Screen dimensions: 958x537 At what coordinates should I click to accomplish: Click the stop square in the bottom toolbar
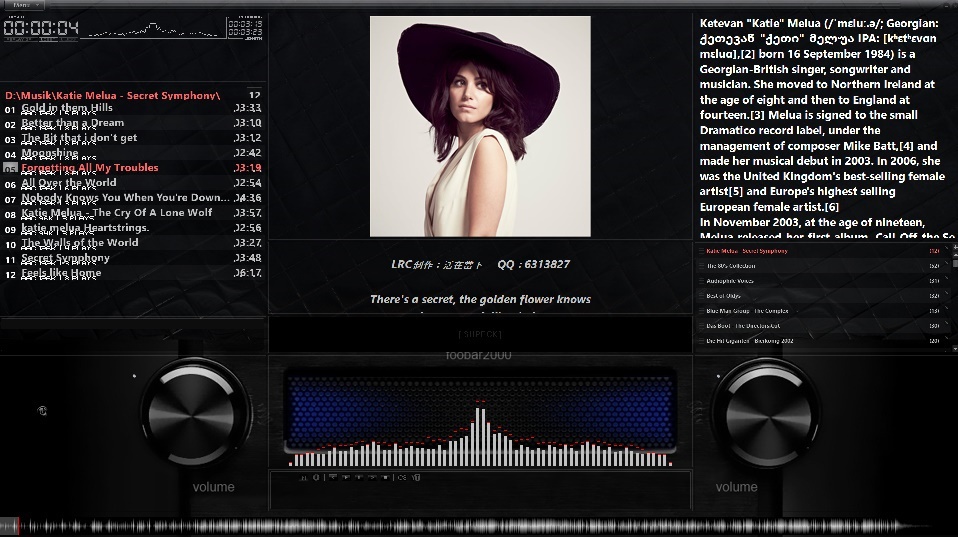[386, 478]
